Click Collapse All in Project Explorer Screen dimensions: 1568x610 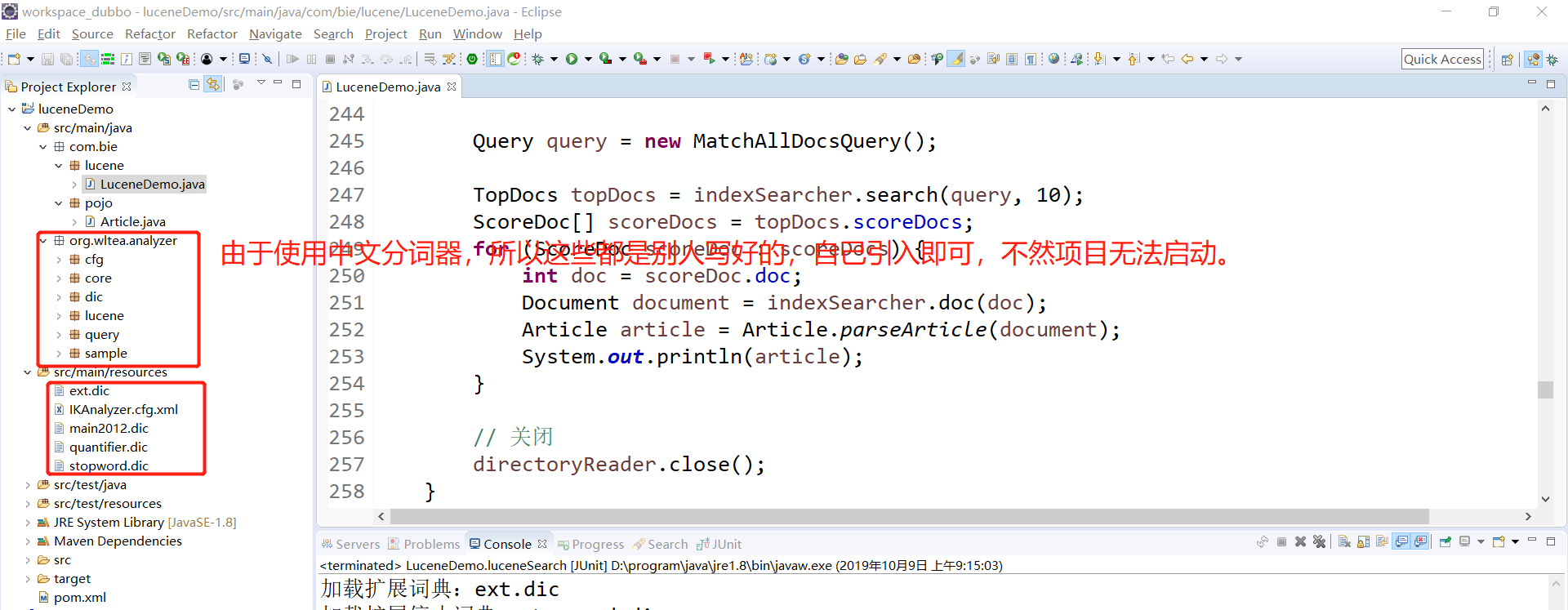click(194, 84)
